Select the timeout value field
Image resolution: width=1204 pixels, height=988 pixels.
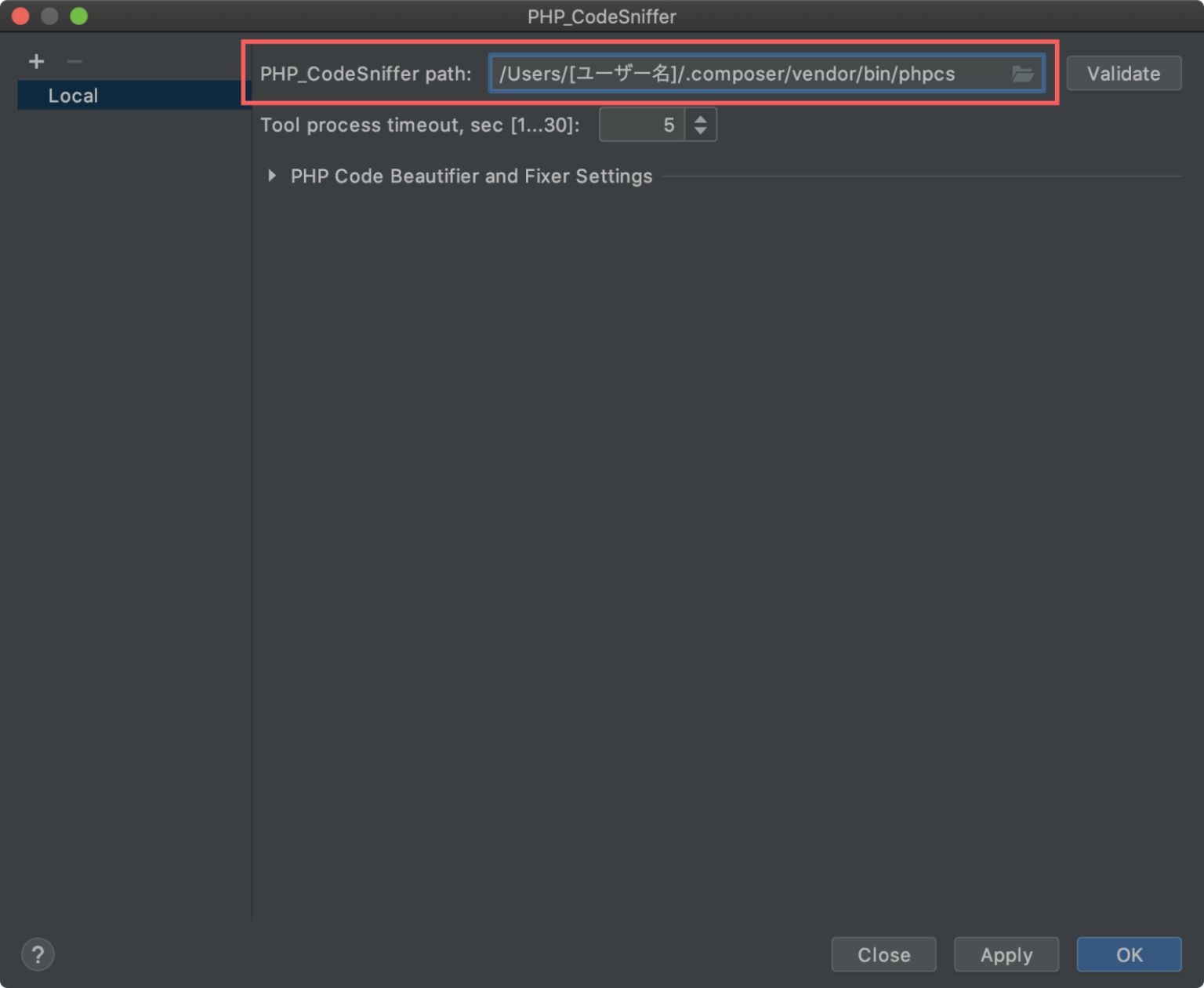coord(643,124)
